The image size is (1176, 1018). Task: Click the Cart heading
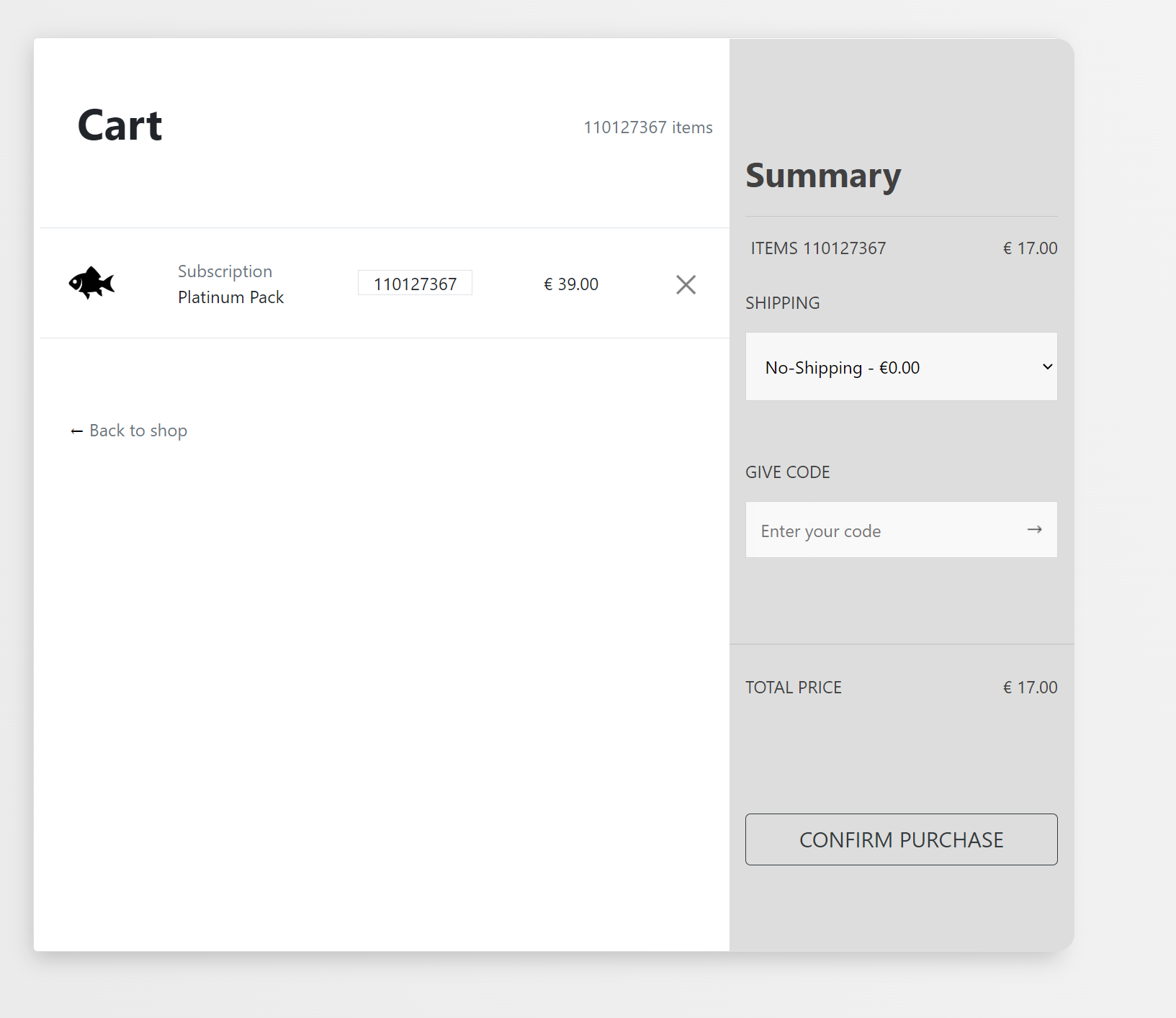point(120,126)
